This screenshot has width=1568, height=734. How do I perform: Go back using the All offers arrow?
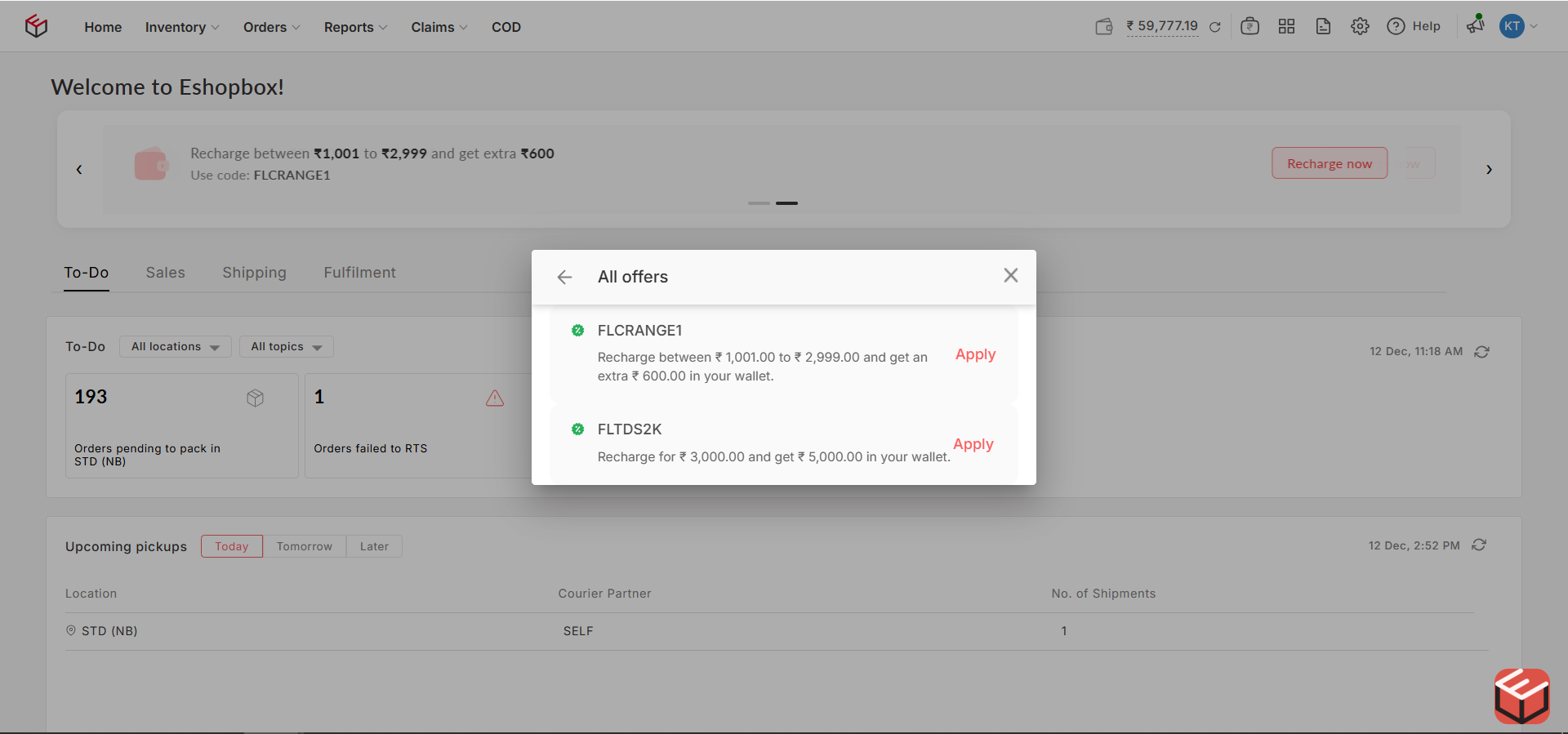coord(564,278)
